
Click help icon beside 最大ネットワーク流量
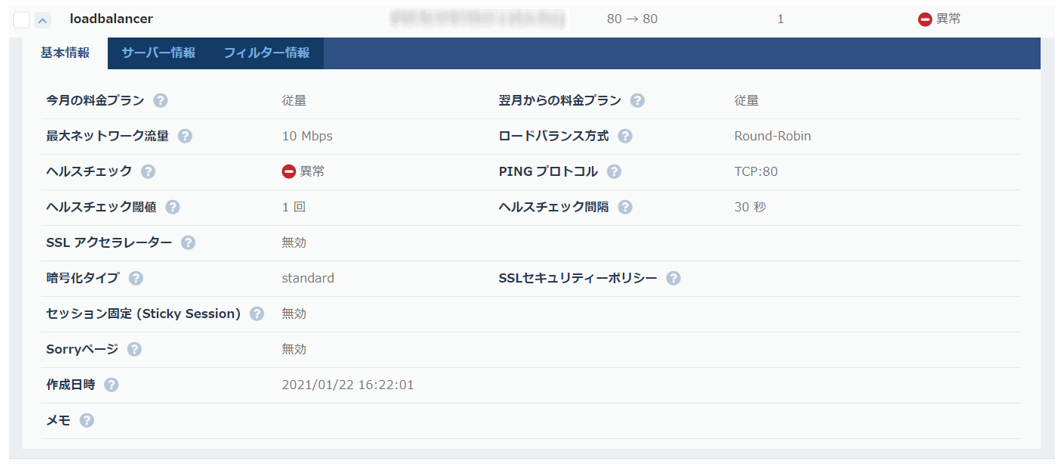pos(185,136)
